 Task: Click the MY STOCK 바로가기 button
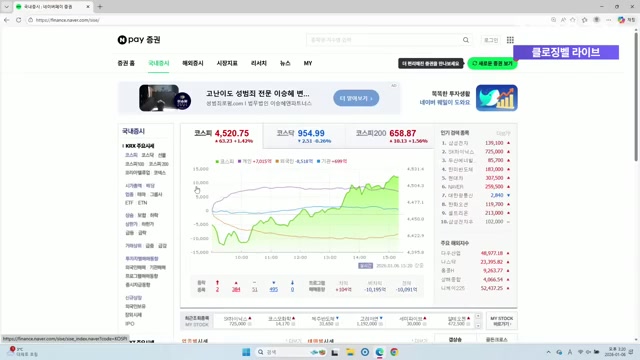(x=501, y=321)
